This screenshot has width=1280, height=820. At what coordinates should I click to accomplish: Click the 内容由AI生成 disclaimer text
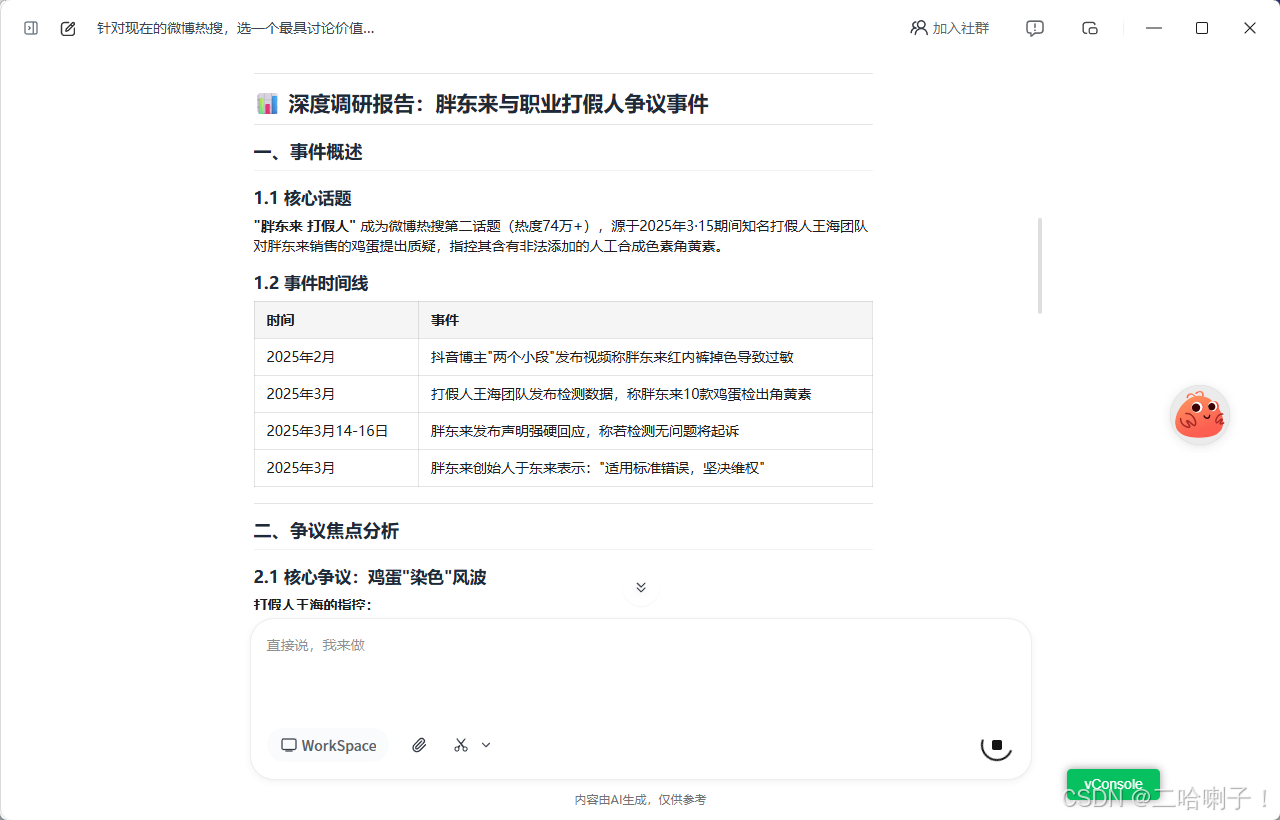(640, 800)
